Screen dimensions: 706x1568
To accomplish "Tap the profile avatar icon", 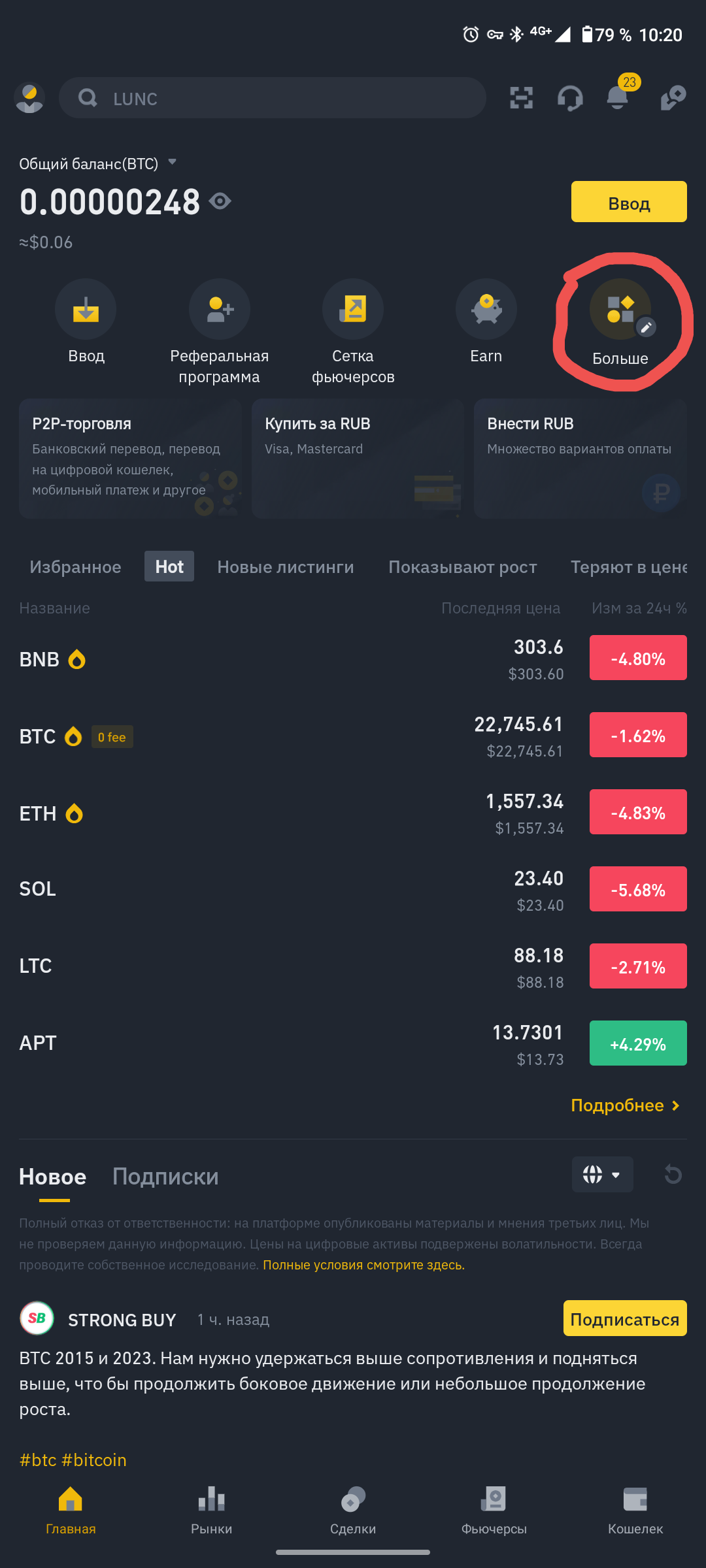I will [29, 98].
